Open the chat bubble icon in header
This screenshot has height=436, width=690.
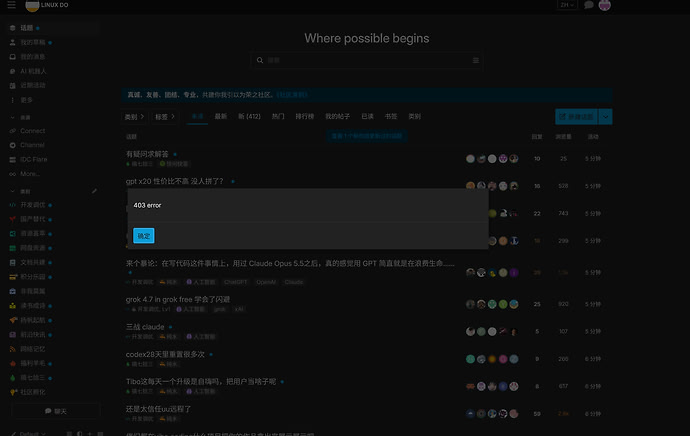pyautogui.click(x=588, y=5)
